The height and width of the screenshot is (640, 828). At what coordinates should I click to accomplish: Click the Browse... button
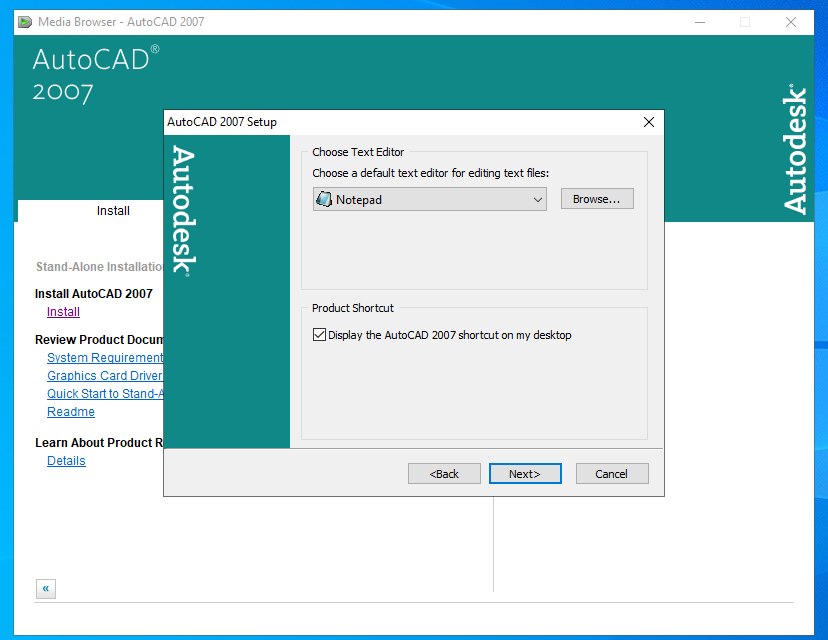click(x=597, y=199)
